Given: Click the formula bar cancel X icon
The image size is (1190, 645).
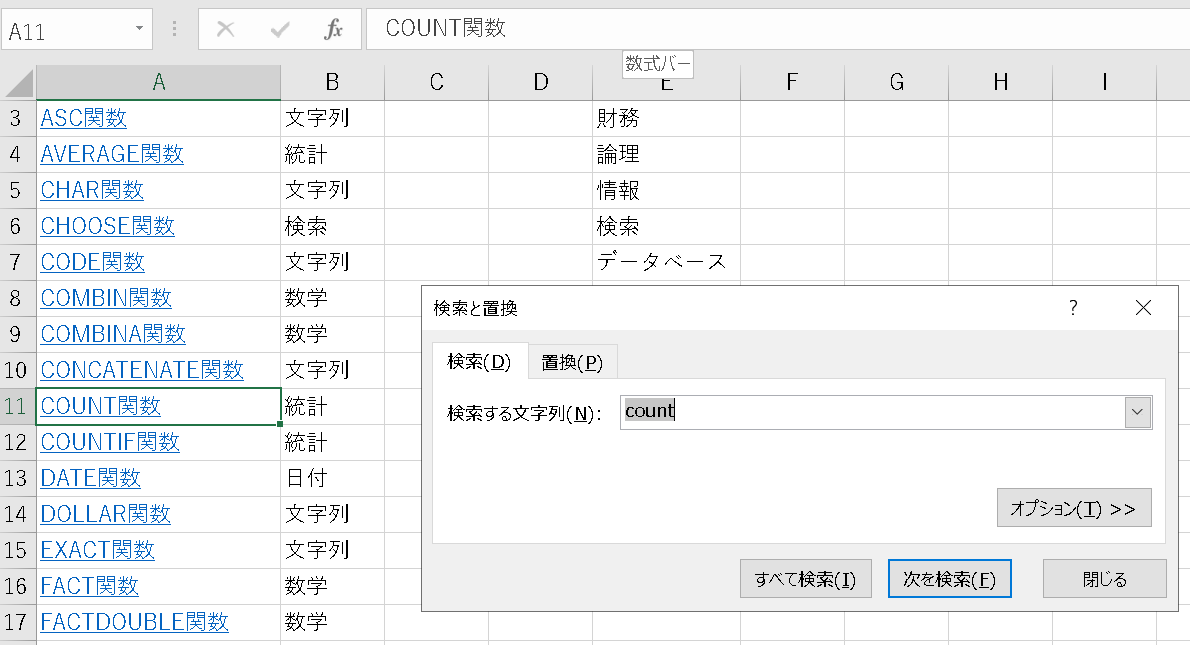Looking at the screenshot, I should (225, 30).
